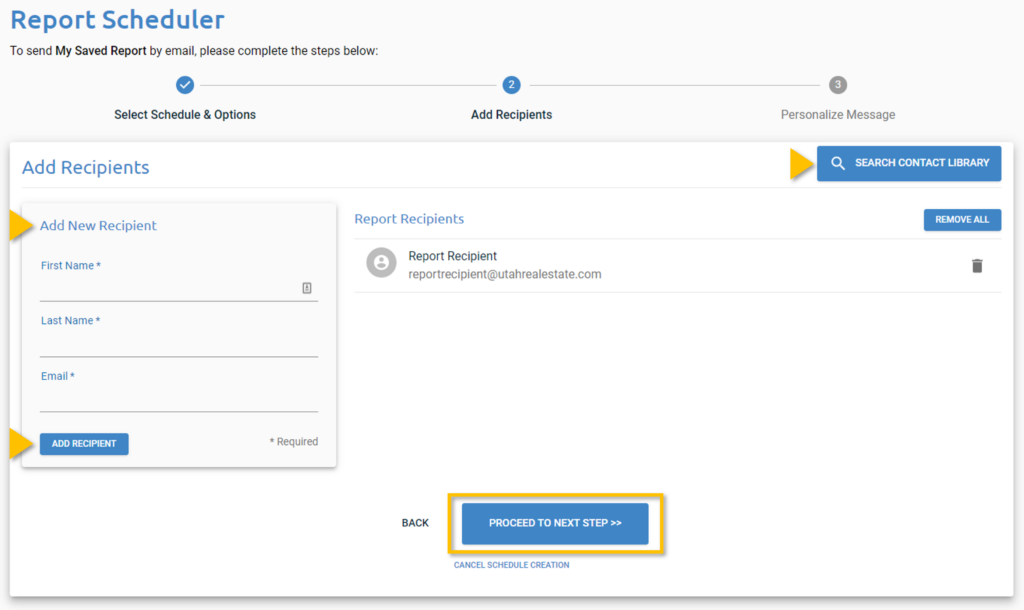Viewport: 1024px width, 610px height.
Task: Select the Add Recipients step label
Action: tap(511, 115)
